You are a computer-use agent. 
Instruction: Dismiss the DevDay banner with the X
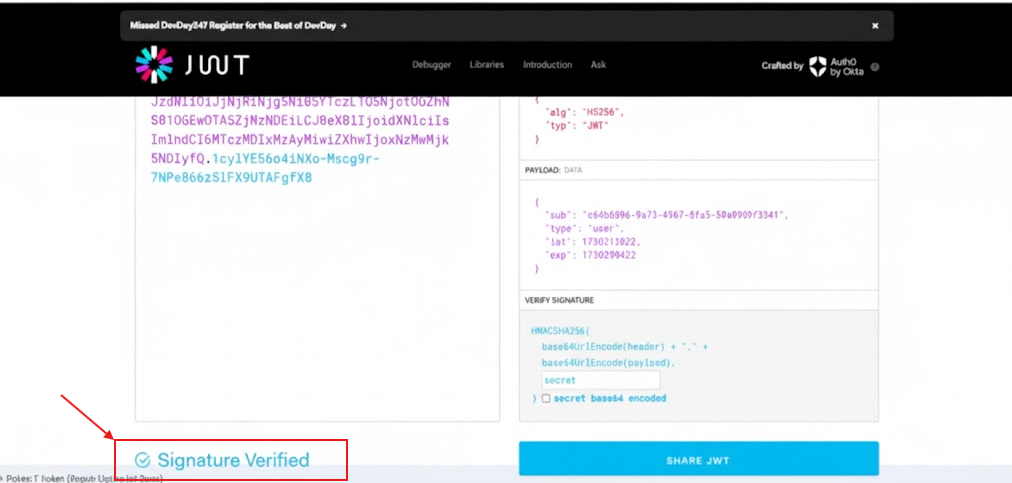(875, 26)
